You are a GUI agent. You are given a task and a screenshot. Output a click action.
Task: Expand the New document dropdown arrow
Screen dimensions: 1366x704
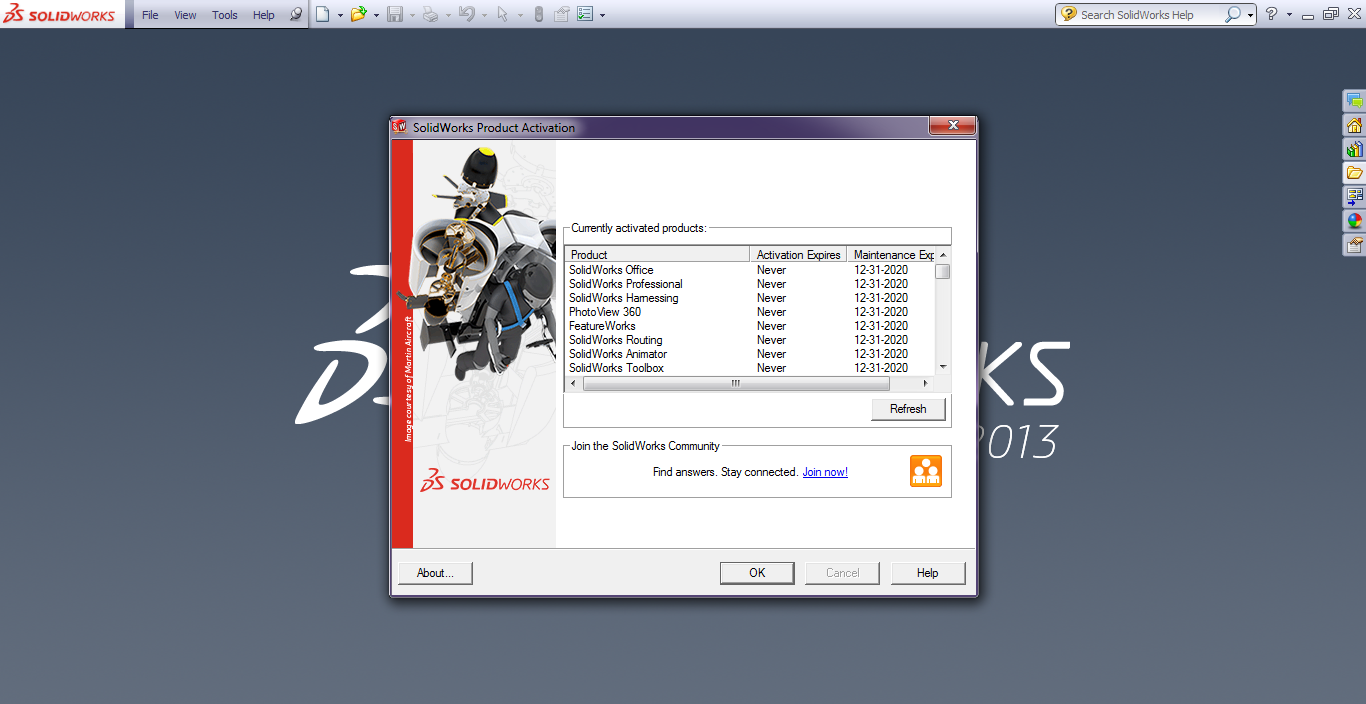tap(340, 15)
